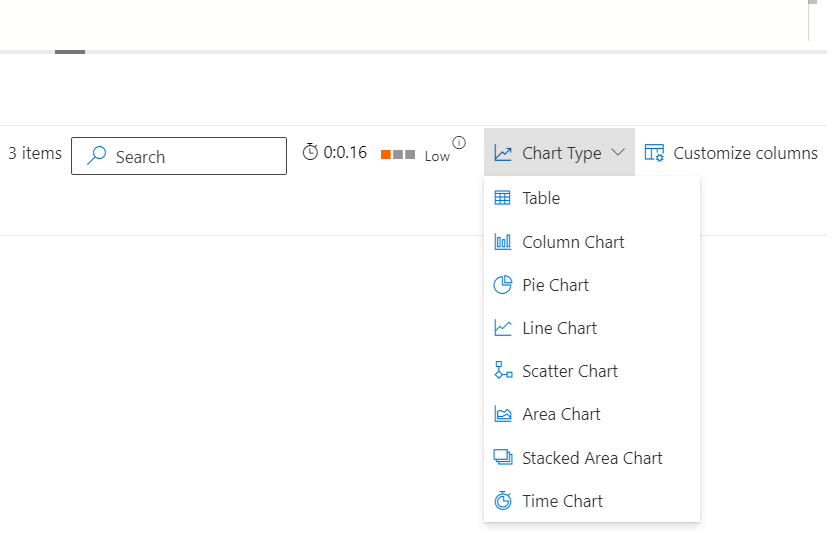The width and height of the screenshot is (836, 551).
Task: Click the Customize columns grid-gear icon
Action: pyautogui.click(x=654, y=153)
